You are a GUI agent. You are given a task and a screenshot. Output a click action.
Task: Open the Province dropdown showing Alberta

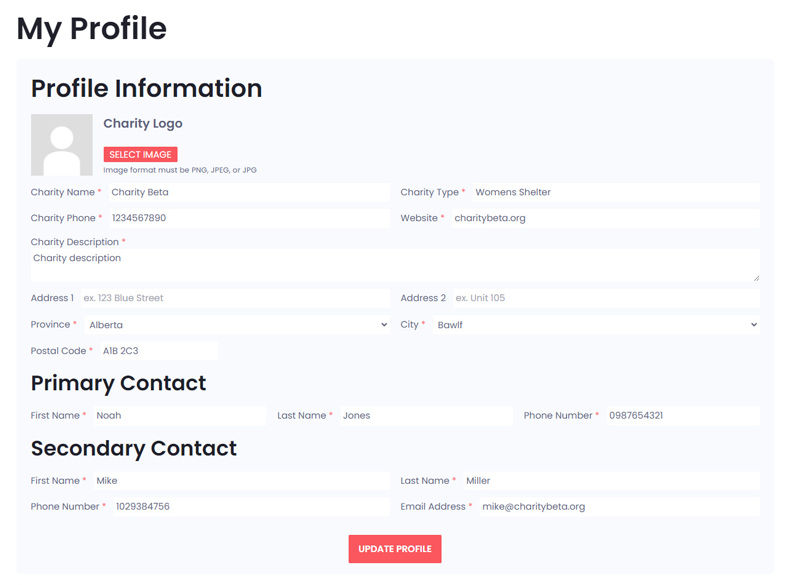[237, 325]
